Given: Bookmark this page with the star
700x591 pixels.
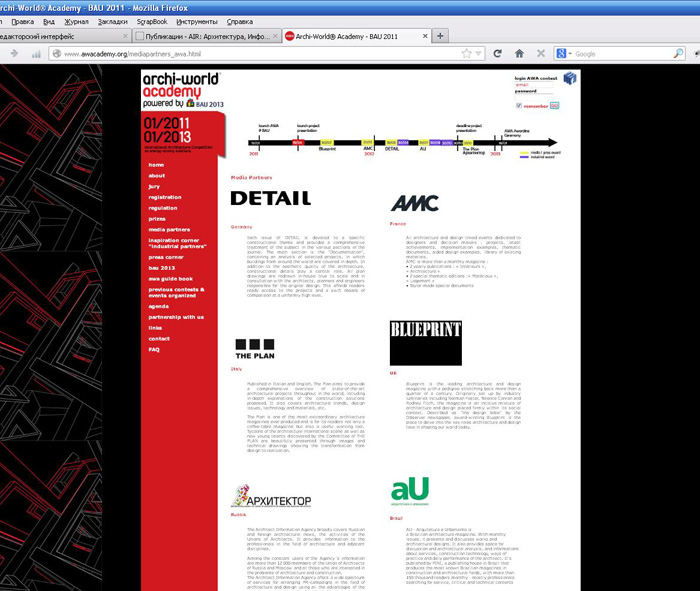Looking at the screenshot, I should click(467, 54).
